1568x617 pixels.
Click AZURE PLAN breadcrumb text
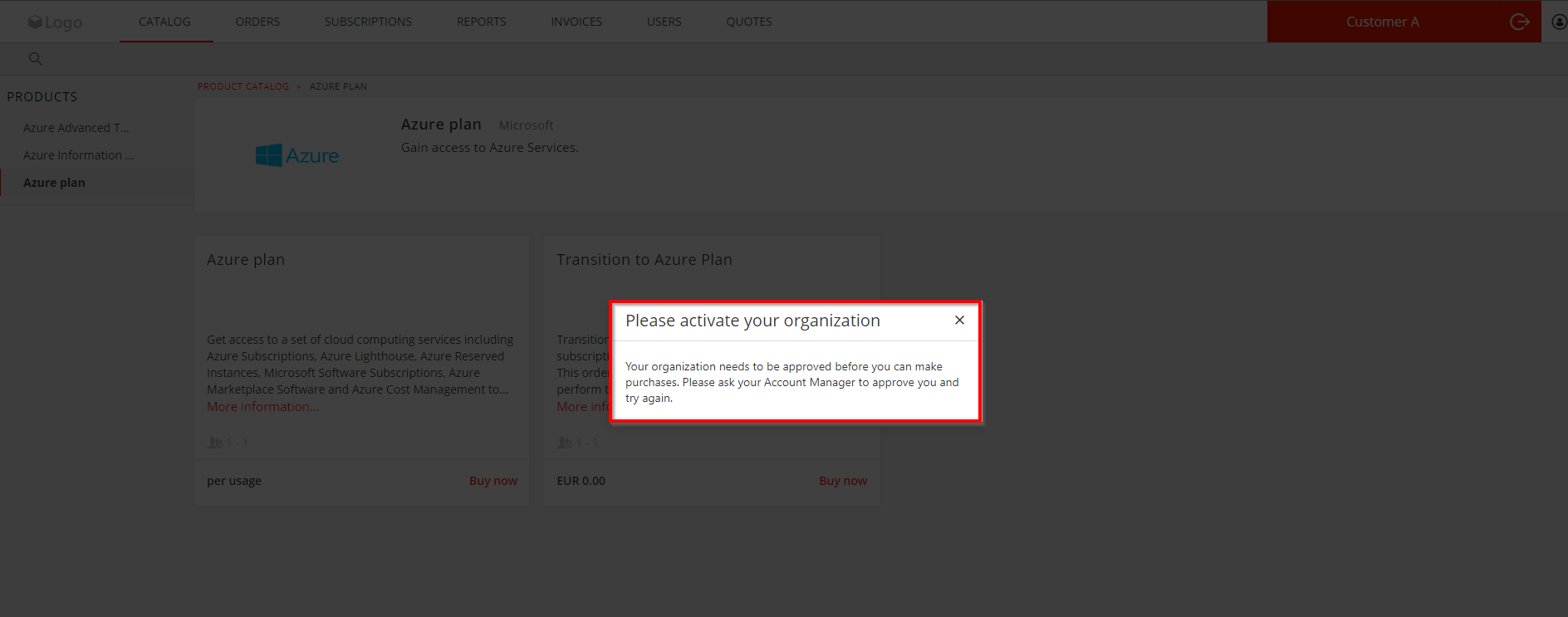[338, 86]
